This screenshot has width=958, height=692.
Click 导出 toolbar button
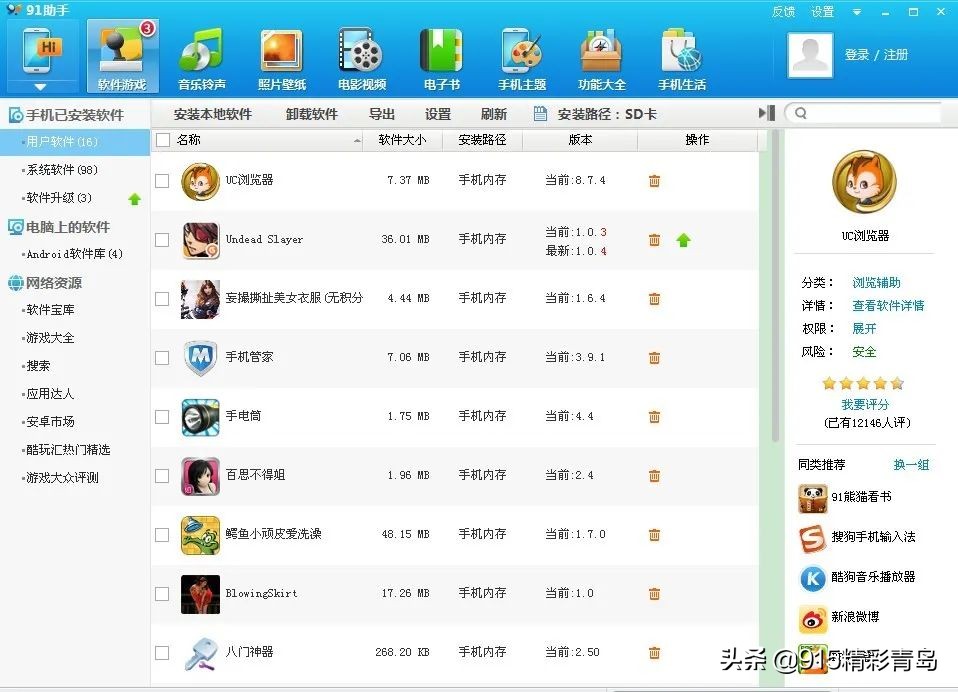coord(382,114)
